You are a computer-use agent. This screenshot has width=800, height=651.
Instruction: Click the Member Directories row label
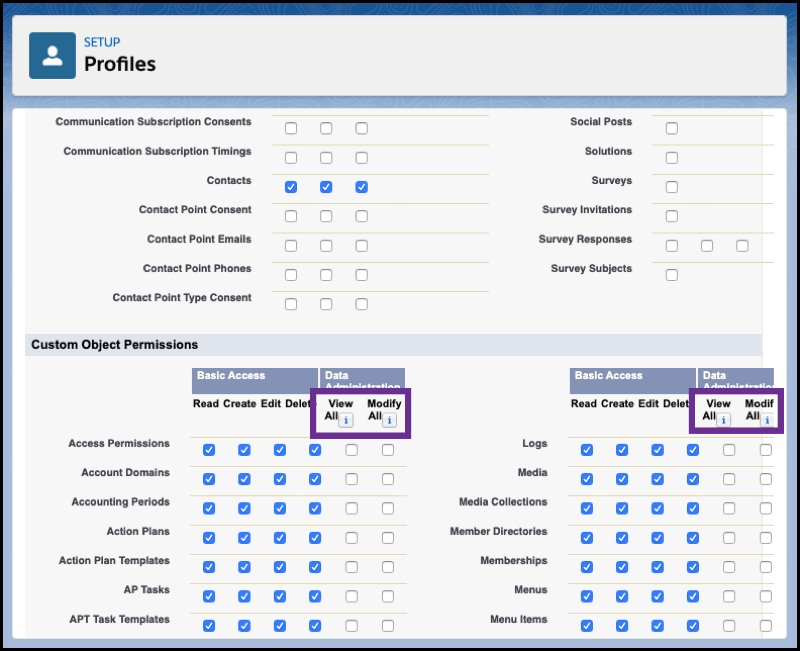[498, 531]
